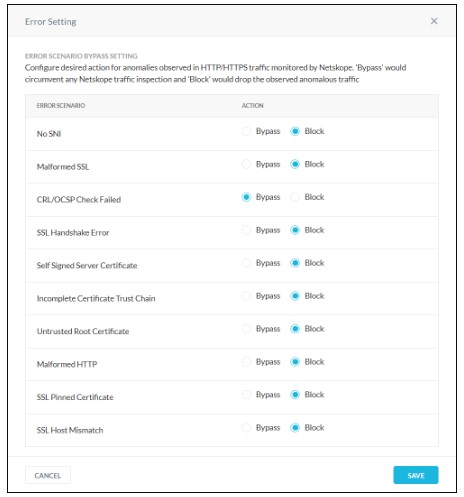The image size is (464, 497).
Task: Select Bypass for No SNI
Action: pos(246,131)
